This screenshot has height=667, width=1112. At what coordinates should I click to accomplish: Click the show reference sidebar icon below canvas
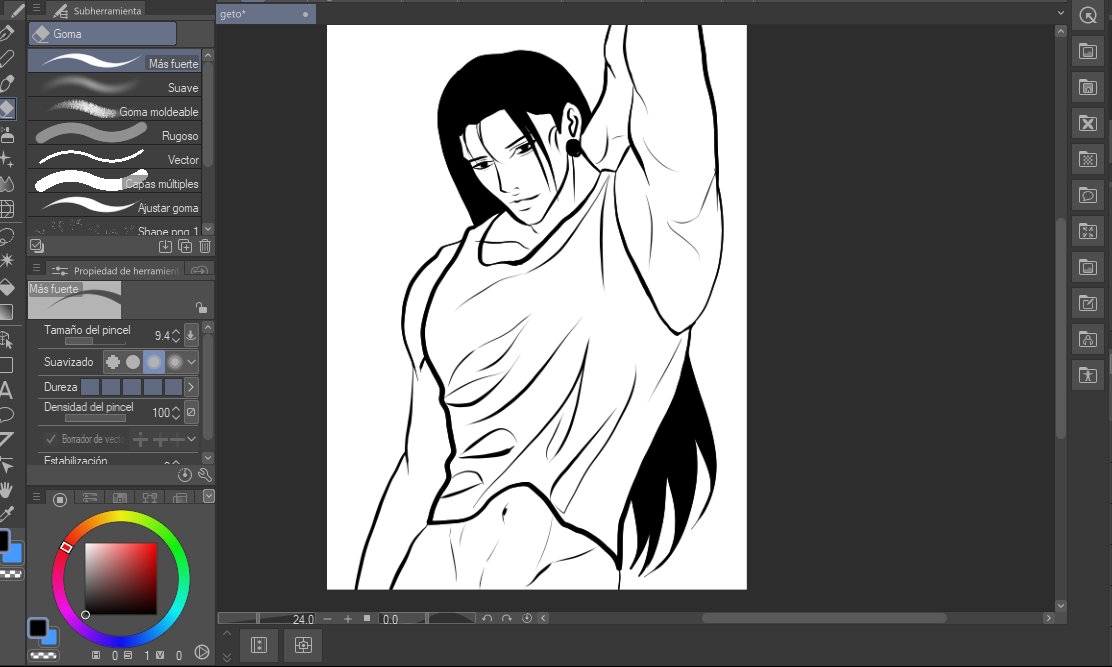[259, 645]
